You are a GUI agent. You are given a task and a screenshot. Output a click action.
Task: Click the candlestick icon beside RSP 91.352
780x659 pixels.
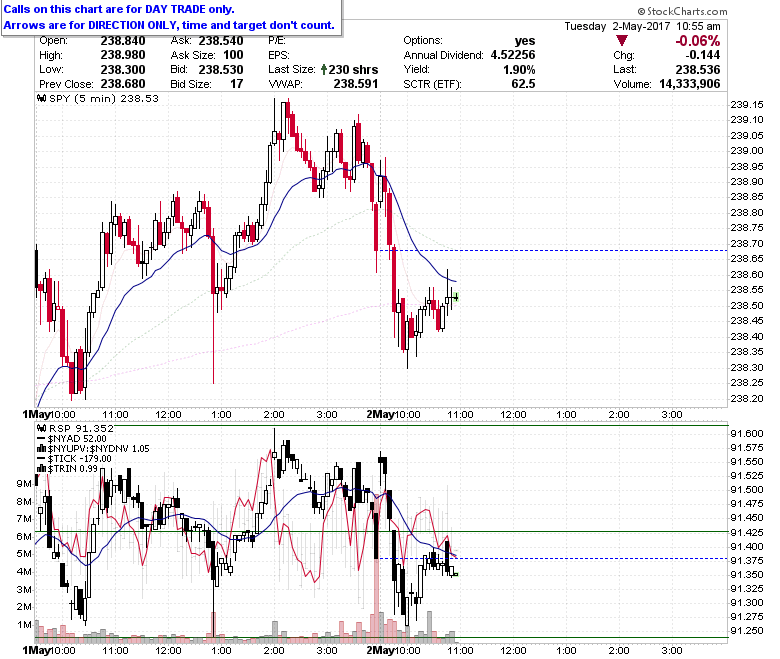pyautogui.click(x=42, y=428)
